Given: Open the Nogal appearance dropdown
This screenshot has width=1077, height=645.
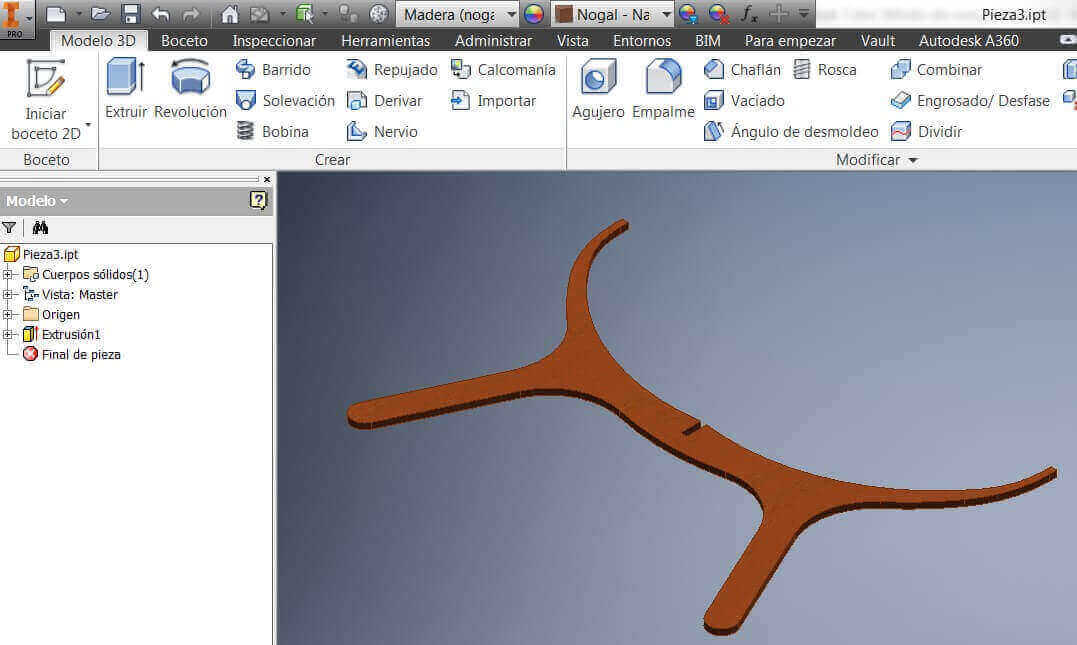Looking at the screenshot, I should coord(666,14).
